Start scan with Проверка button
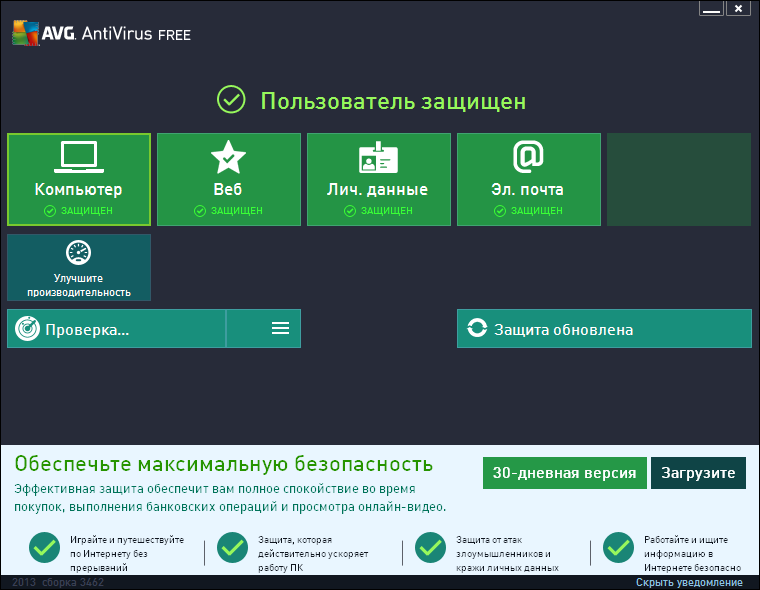The height and width of the screenshot is (590, 760). [116, 329]
